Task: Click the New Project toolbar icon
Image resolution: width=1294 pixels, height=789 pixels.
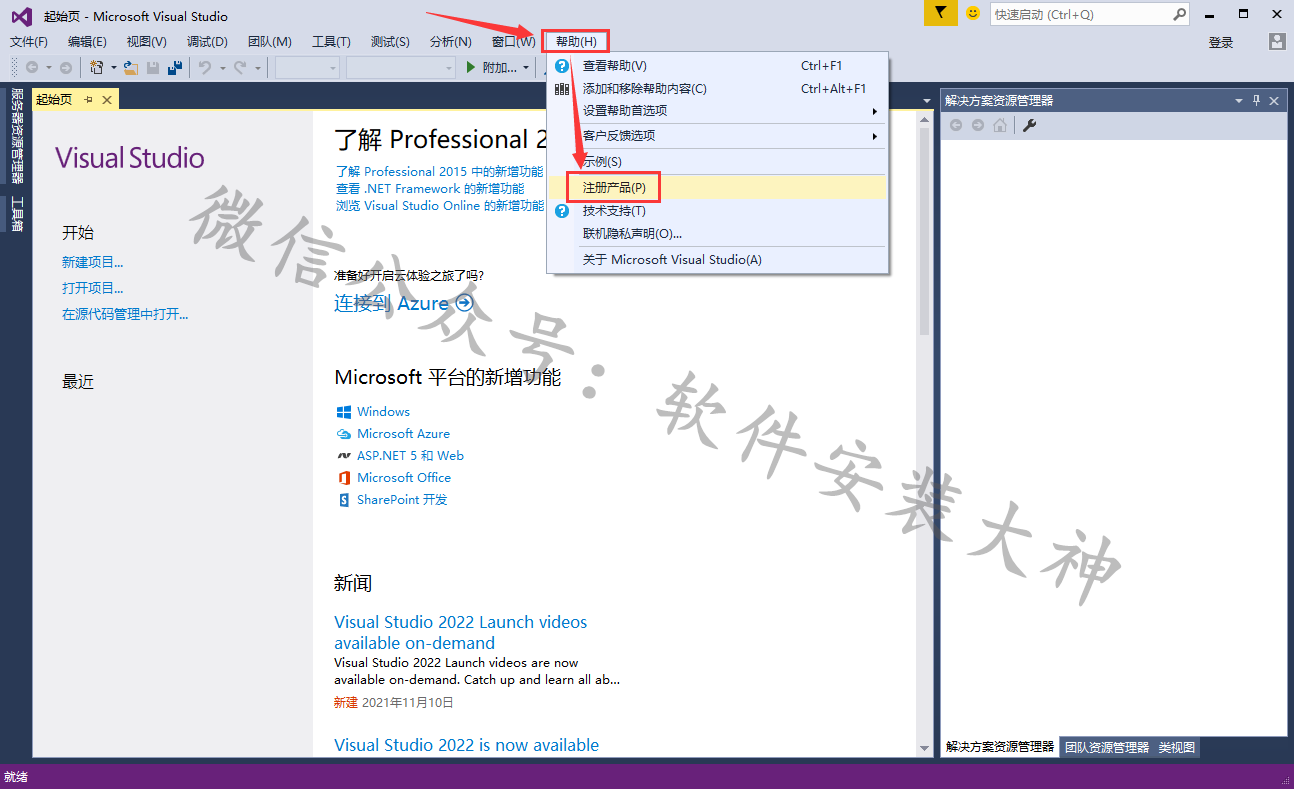Action: tap(97, 67)
